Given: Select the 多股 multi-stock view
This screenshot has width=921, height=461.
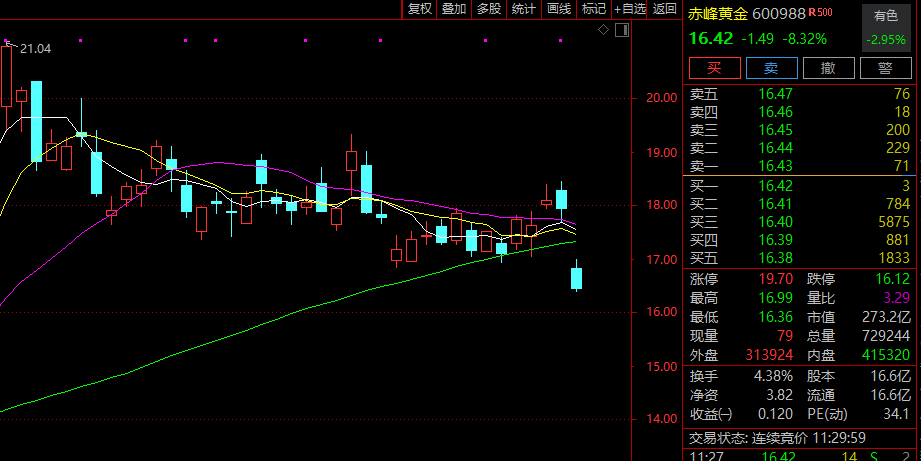Looking at the screenshot, I should click(489, 9).
